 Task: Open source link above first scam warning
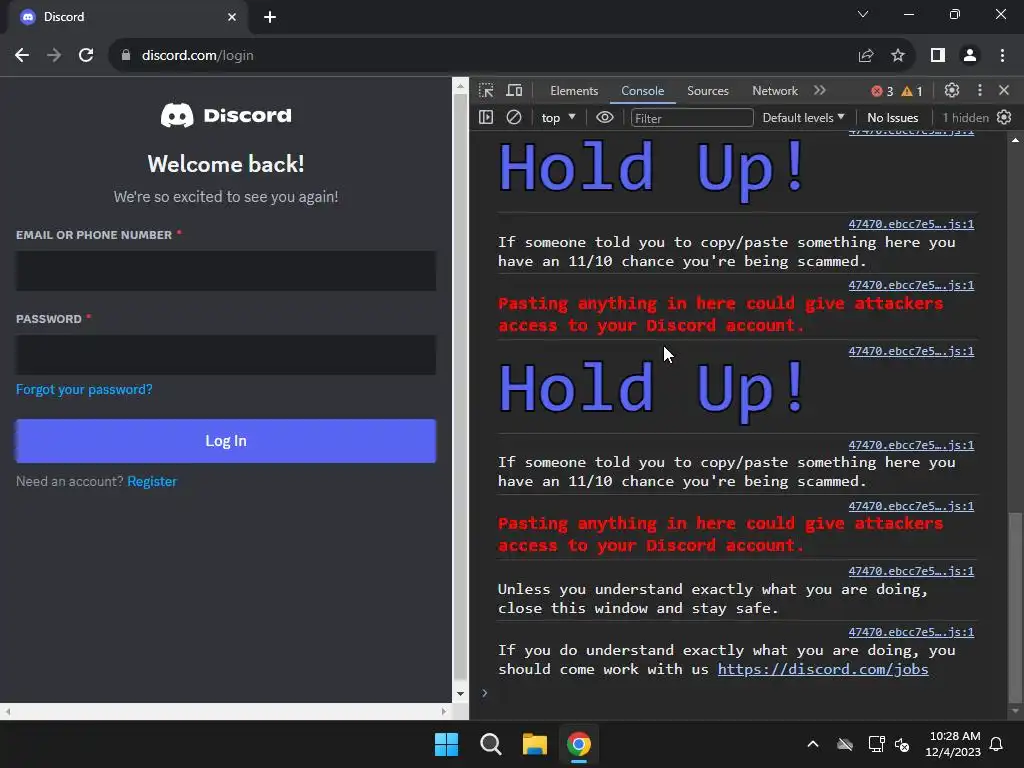point(911,224)
